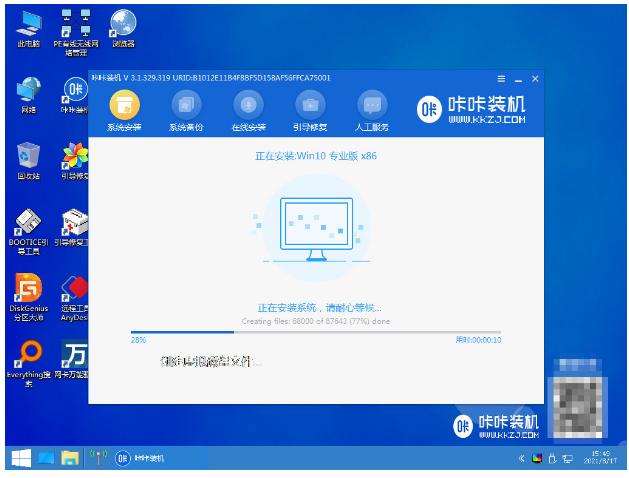Open the AnyDesk remote tool icon
This screenshot has height=478, width=629.
pyautogui.click(x=74, y=298)
